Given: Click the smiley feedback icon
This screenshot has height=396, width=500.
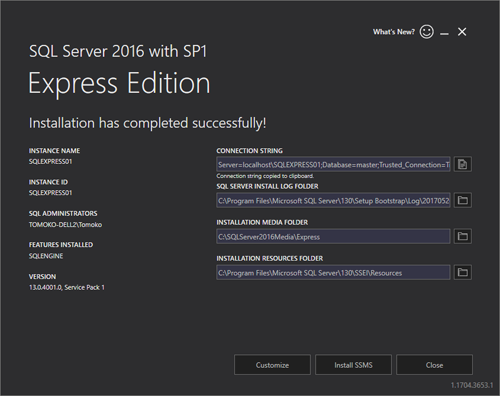Looking at the screenshot, I should [427, 32].
